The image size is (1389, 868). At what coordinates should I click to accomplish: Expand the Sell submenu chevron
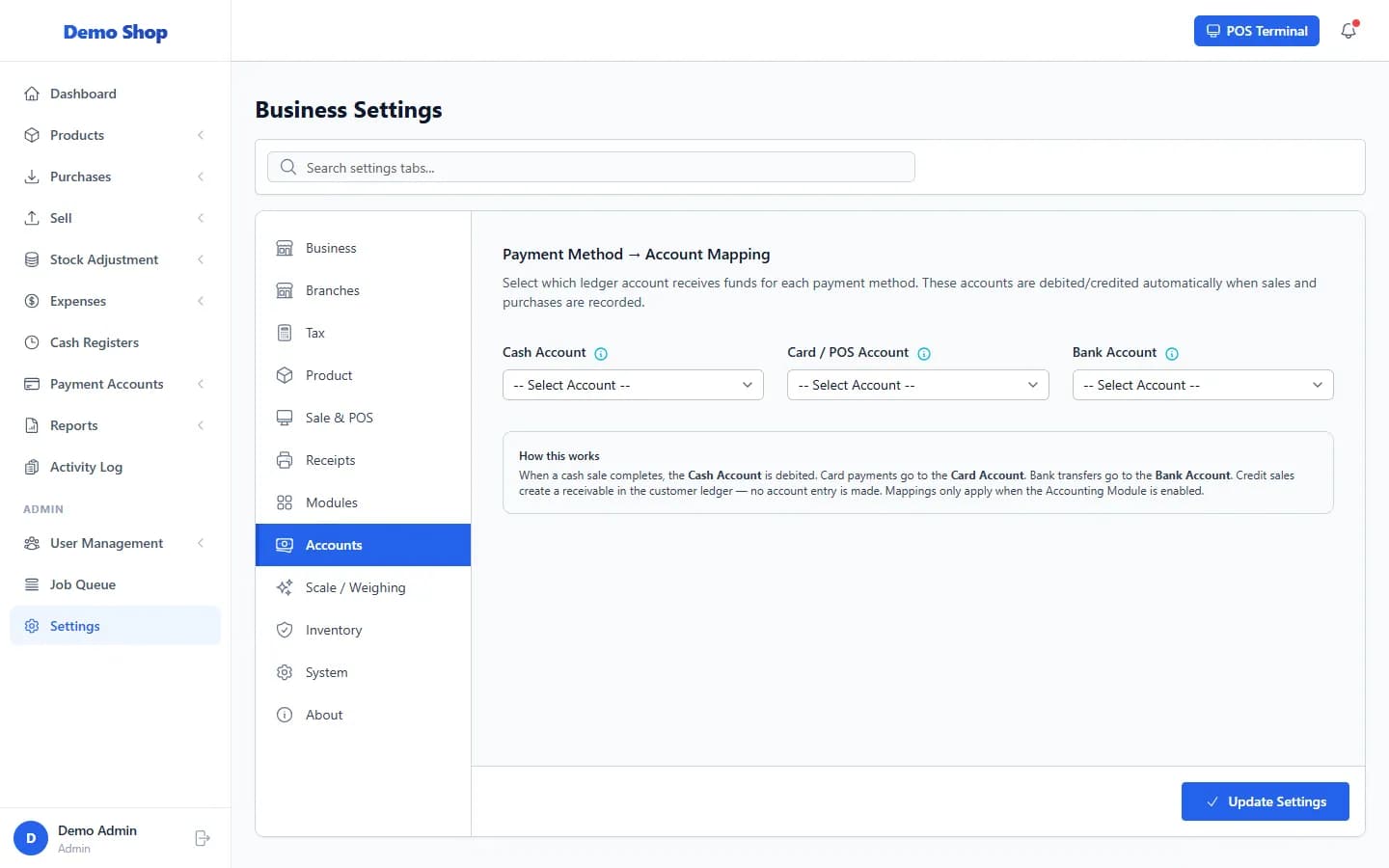coord(201,218)
